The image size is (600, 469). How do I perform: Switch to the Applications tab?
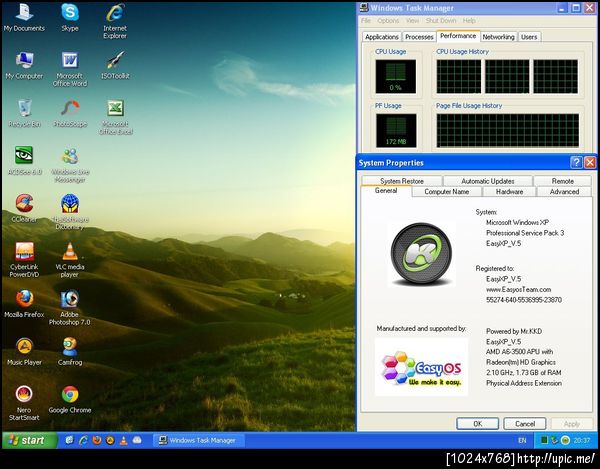click(382, 37)
